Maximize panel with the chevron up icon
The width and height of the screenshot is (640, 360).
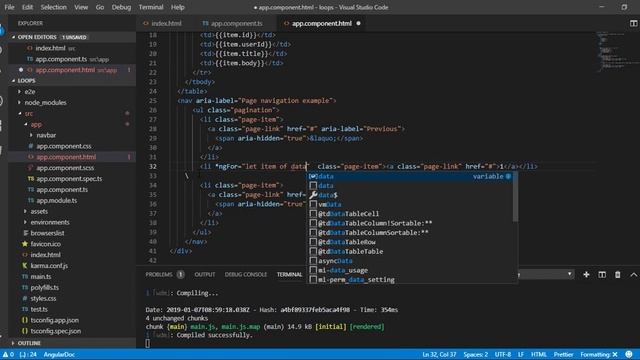point(633,275)
